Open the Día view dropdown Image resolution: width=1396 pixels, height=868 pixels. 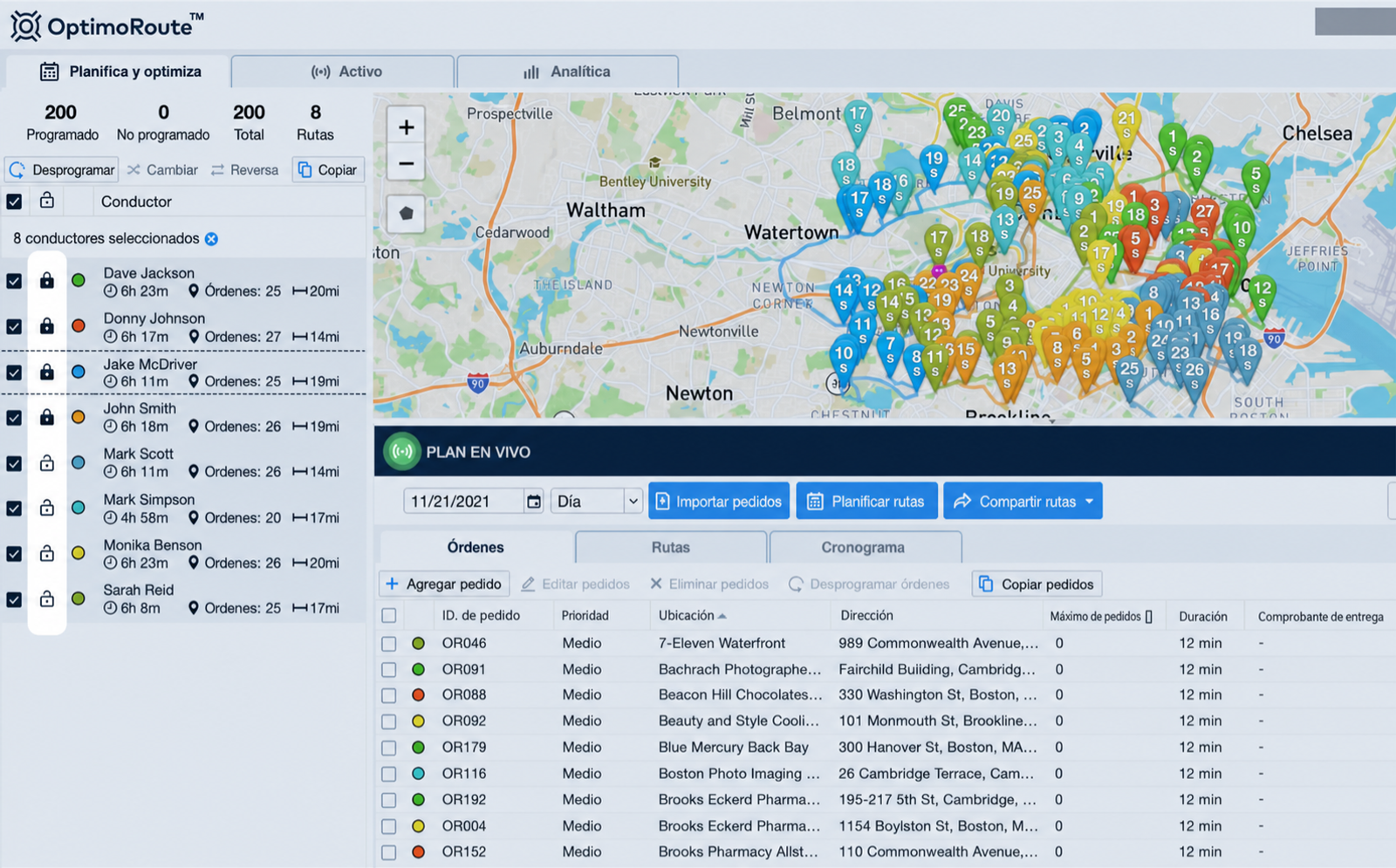[597, 502]
